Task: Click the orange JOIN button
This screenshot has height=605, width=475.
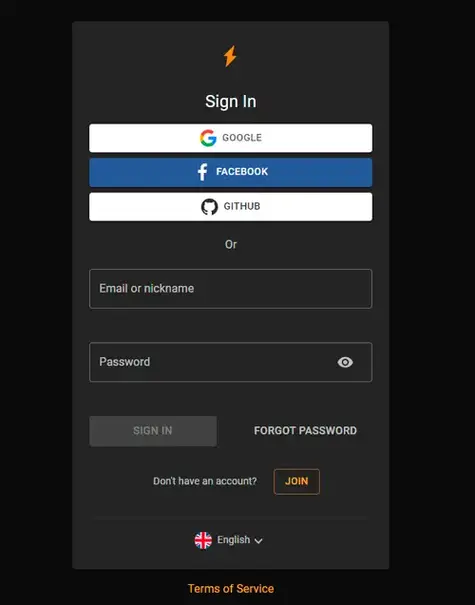Action: coord(296,481)
